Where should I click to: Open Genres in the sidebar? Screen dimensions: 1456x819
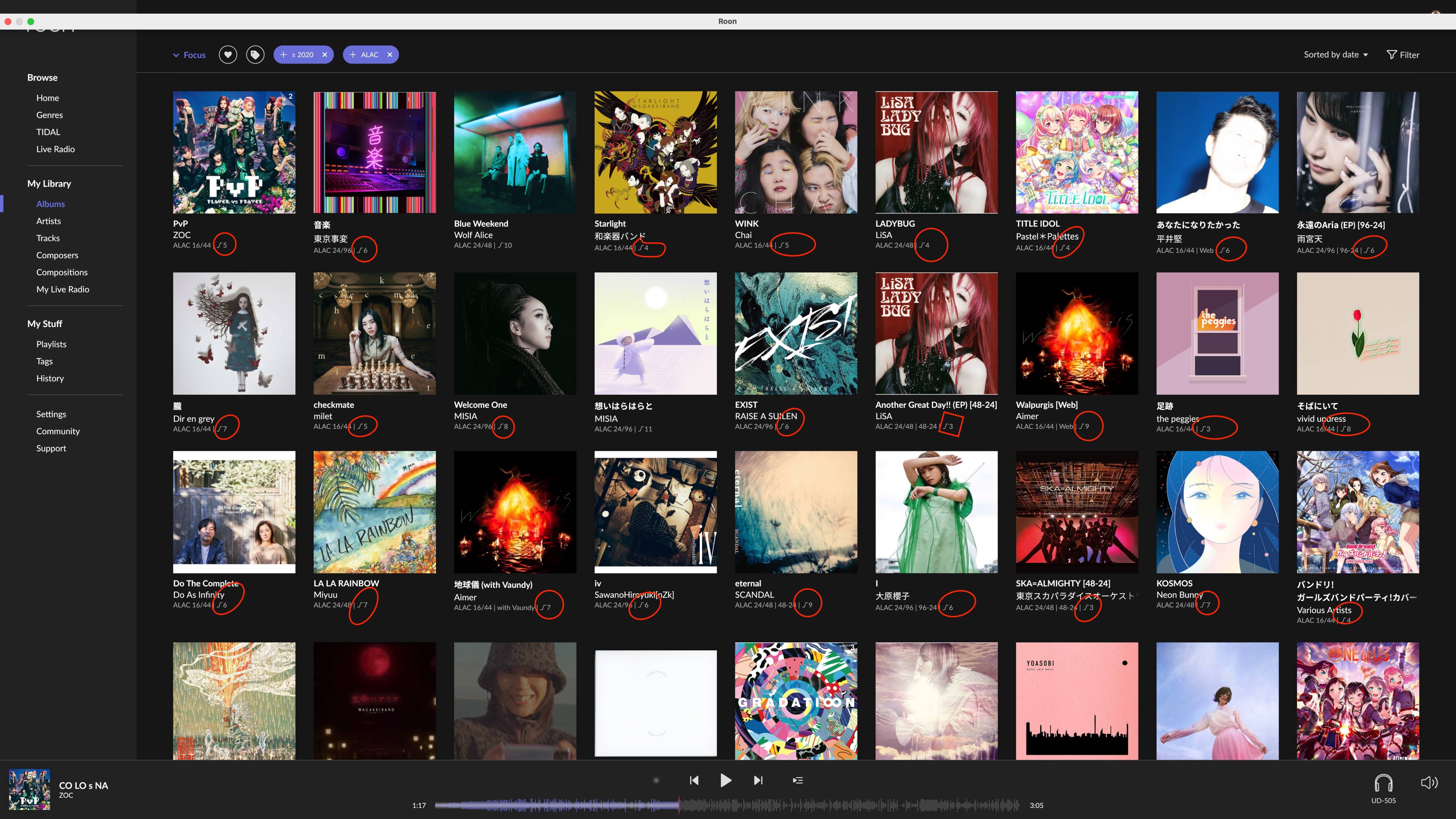50,115
